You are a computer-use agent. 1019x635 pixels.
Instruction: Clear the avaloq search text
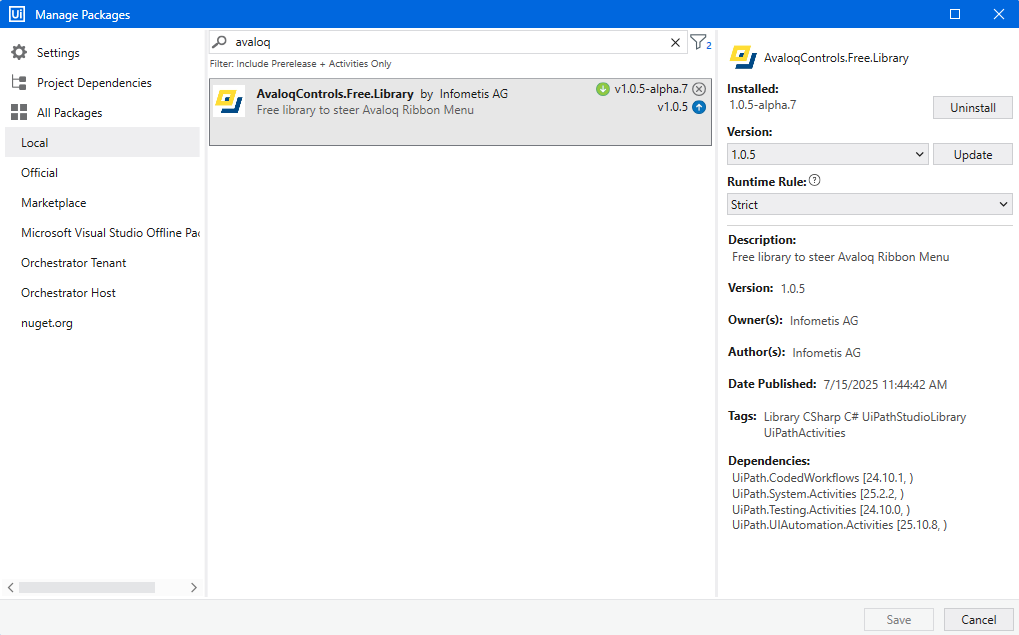click(x=675, y=42)
